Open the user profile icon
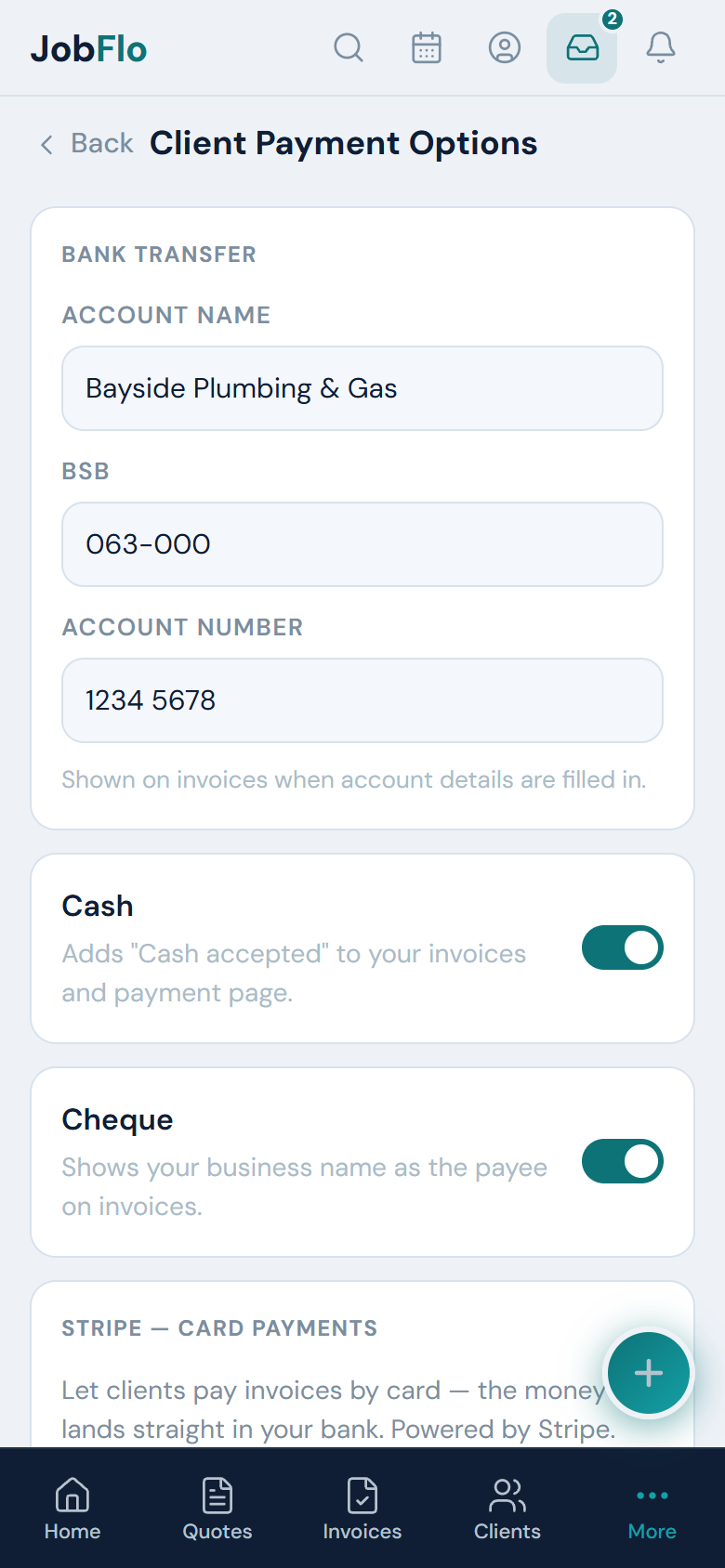 tap(505, 47)
